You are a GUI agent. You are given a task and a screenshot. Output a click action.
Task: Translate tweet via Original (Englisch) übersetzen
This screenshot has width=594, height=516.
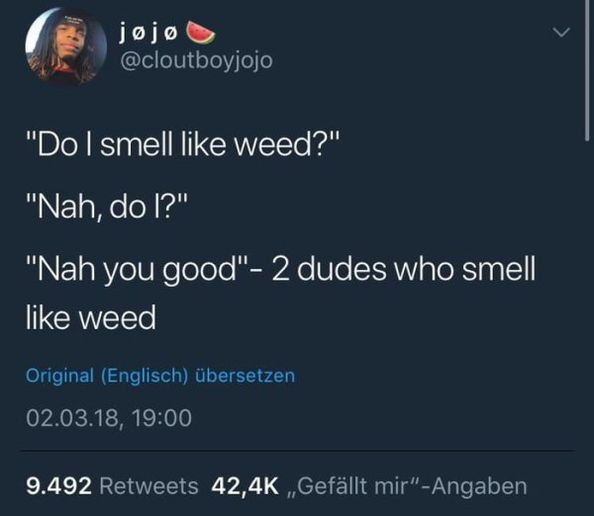coord(160,375)
